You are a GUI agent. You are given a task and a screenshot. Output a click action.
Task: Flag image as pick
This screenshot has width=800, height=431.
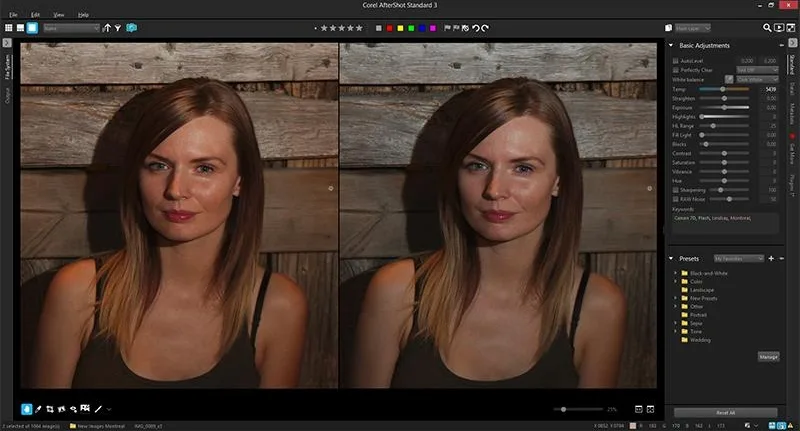pos(447,28)
